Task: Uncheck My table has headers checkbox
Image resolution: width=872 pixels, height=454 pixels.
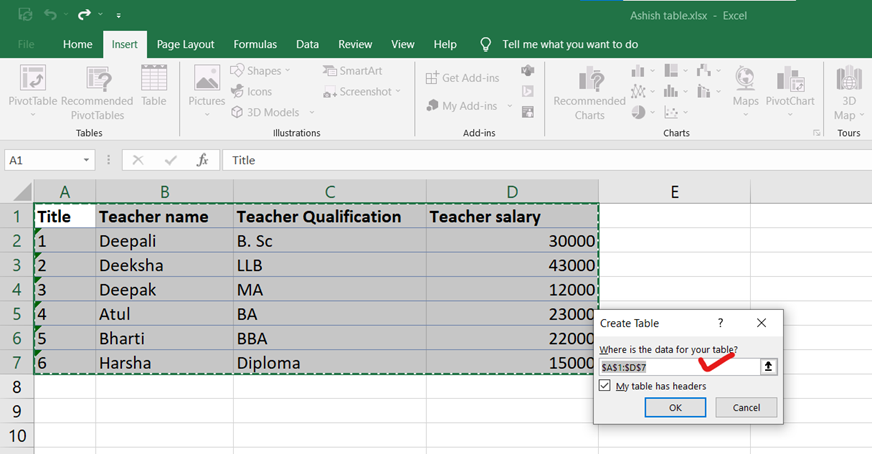Action: (x=605, y=386)
